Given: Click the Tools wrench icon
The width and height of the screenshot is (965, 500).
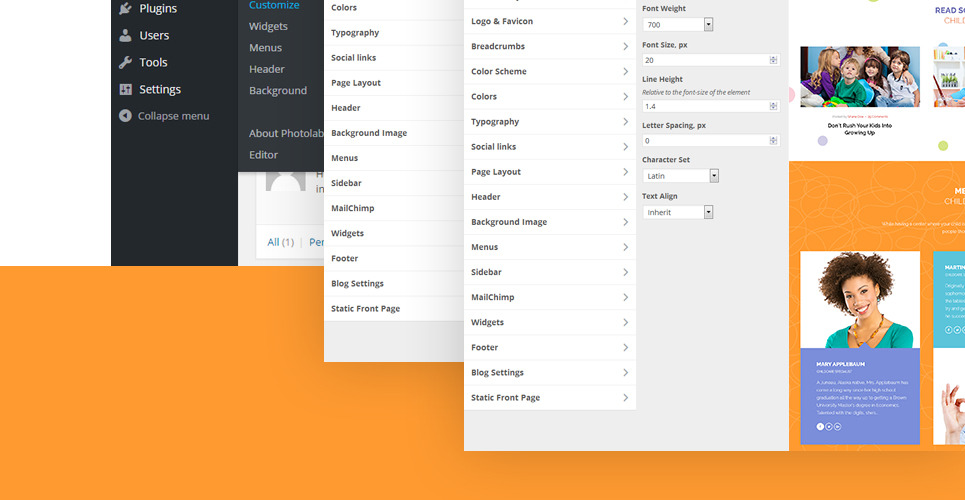Looking at the screenshot, I should tap(125, 62).
